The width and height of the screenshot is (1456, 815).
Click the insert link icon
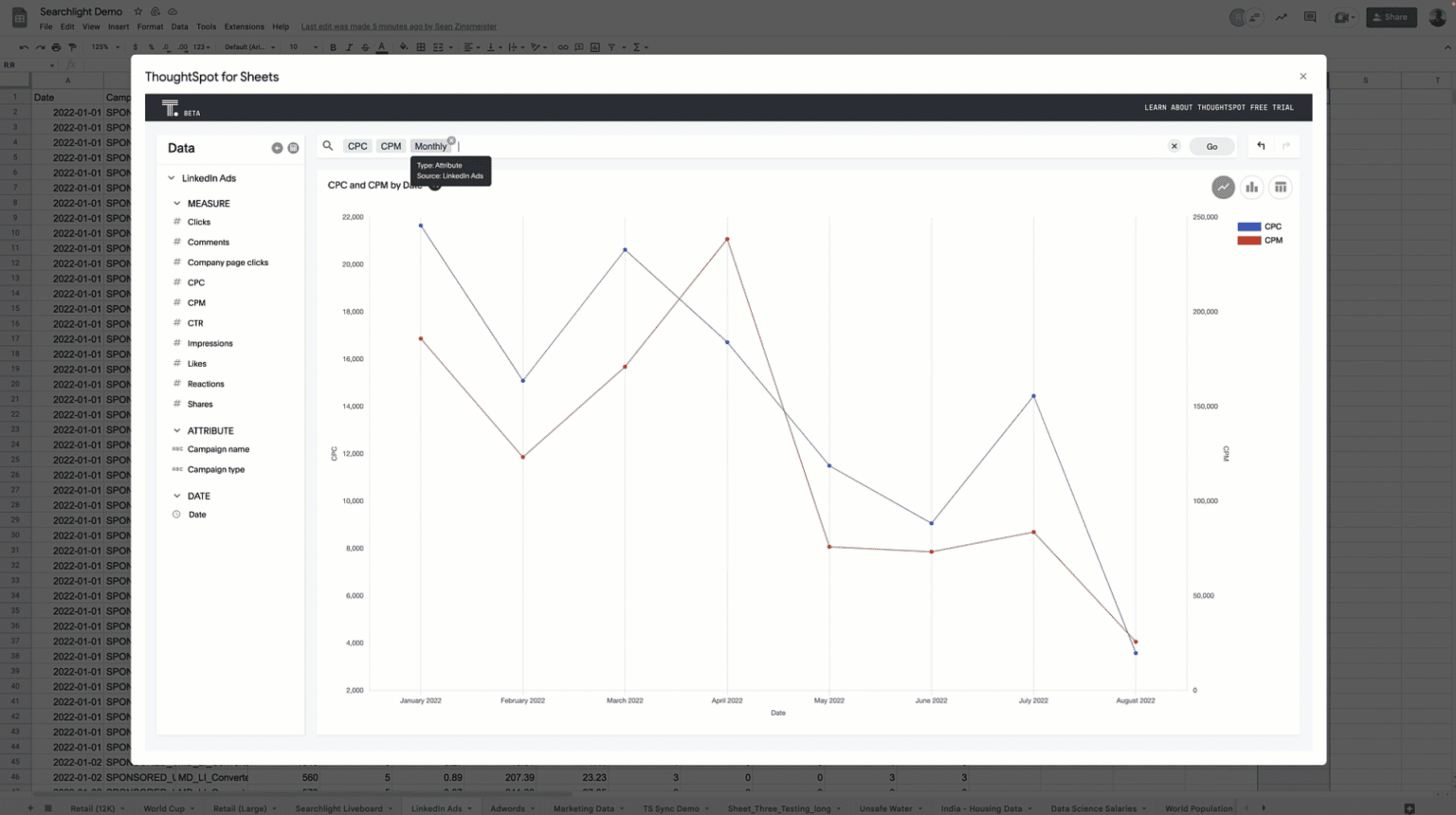tap(563, 46)
